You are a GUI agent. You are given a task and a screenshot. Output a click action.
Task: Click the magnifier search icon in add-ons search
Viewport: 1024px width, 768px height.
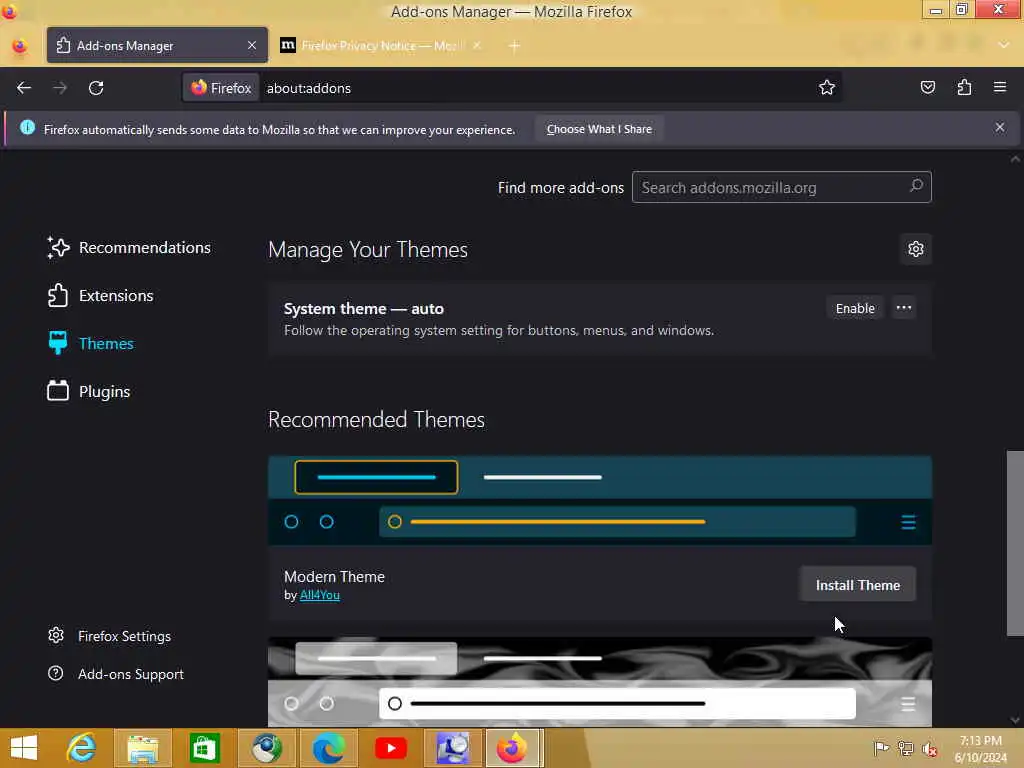point(916,185)
